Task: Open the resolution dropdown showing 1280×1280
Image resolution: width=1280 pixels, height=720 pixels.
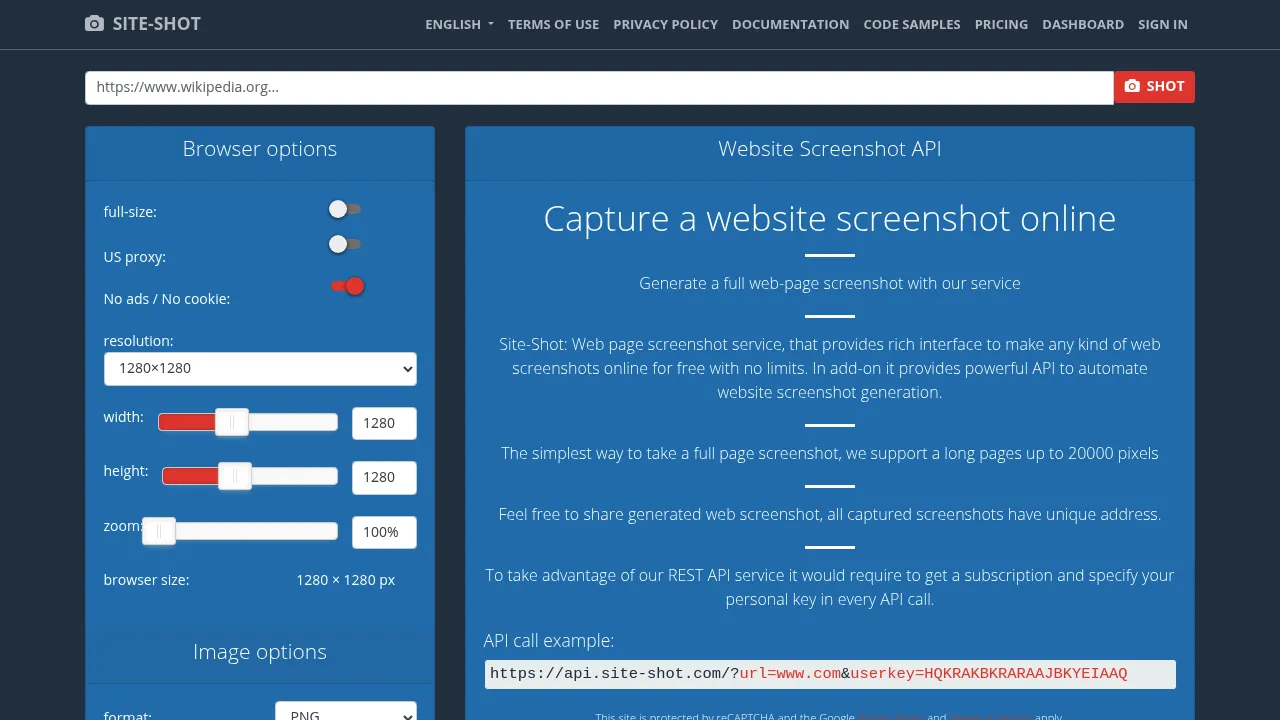Action: pyautogui.click(x=260, y=368)
